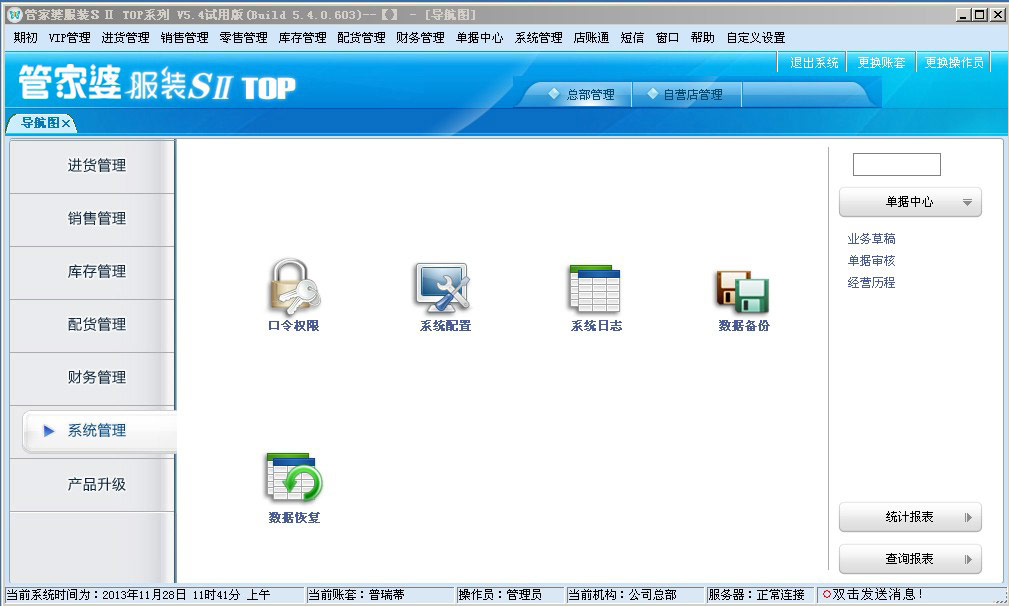Select 进货管理 in the left sidebar
The width and height of the screenshot is (1009, 606).
[96, 166]
